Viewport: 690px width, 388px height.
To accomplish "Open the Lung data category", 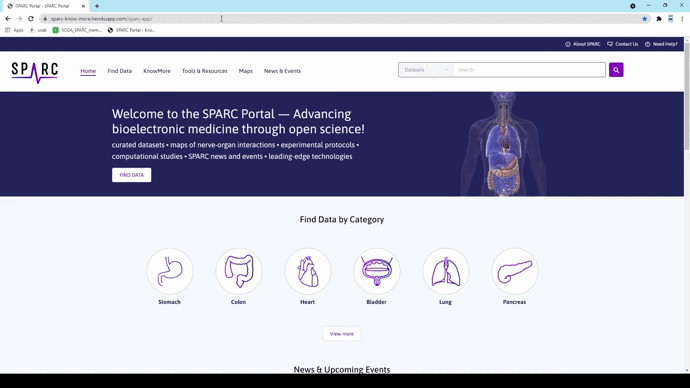I will click(446, 271).
